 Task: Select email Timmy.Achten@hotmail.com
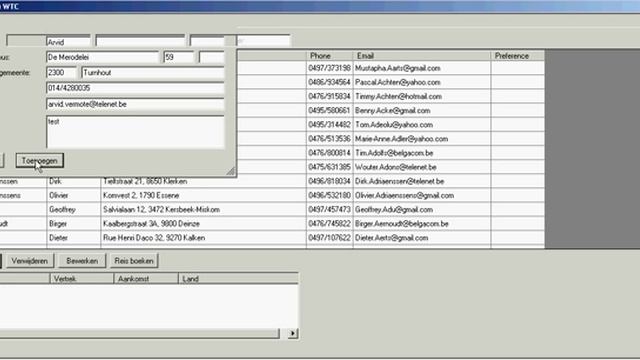[x=398, y=97]
